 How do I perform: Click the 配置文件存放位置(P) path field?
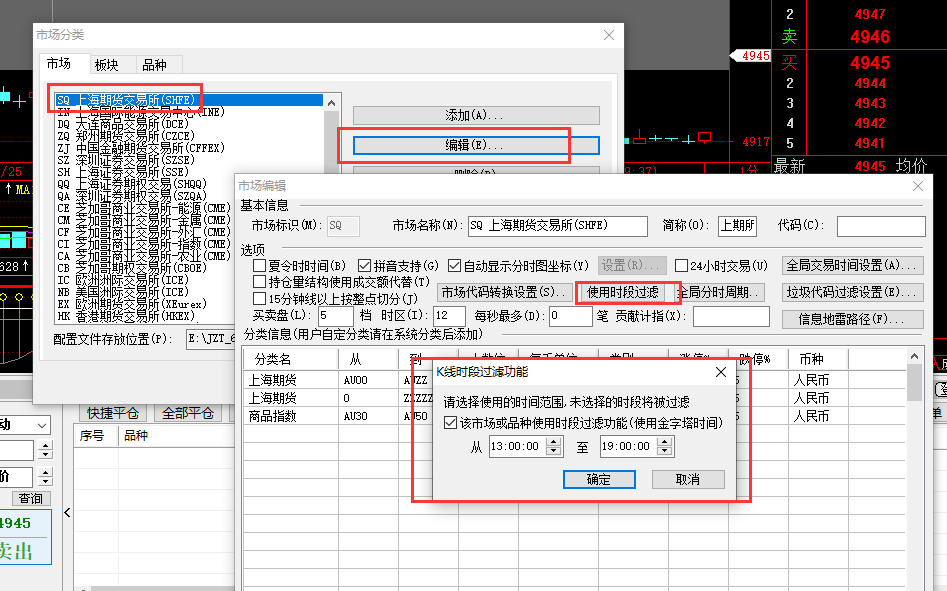click(211, 339)
